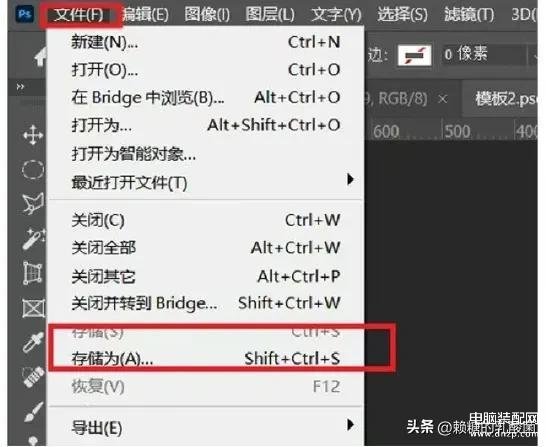Image resolution: width=549 pixels, height=447 pixels.
Task: Select the Eyedropper tool
Action: point(33,342)
